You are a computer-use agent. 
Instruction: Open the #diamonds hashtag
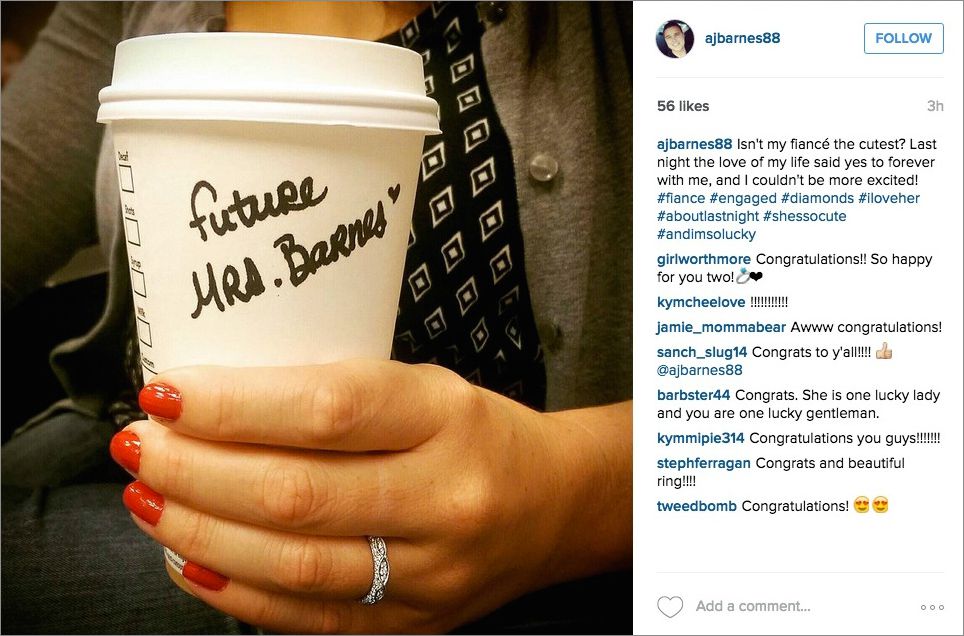coord(817,198)
